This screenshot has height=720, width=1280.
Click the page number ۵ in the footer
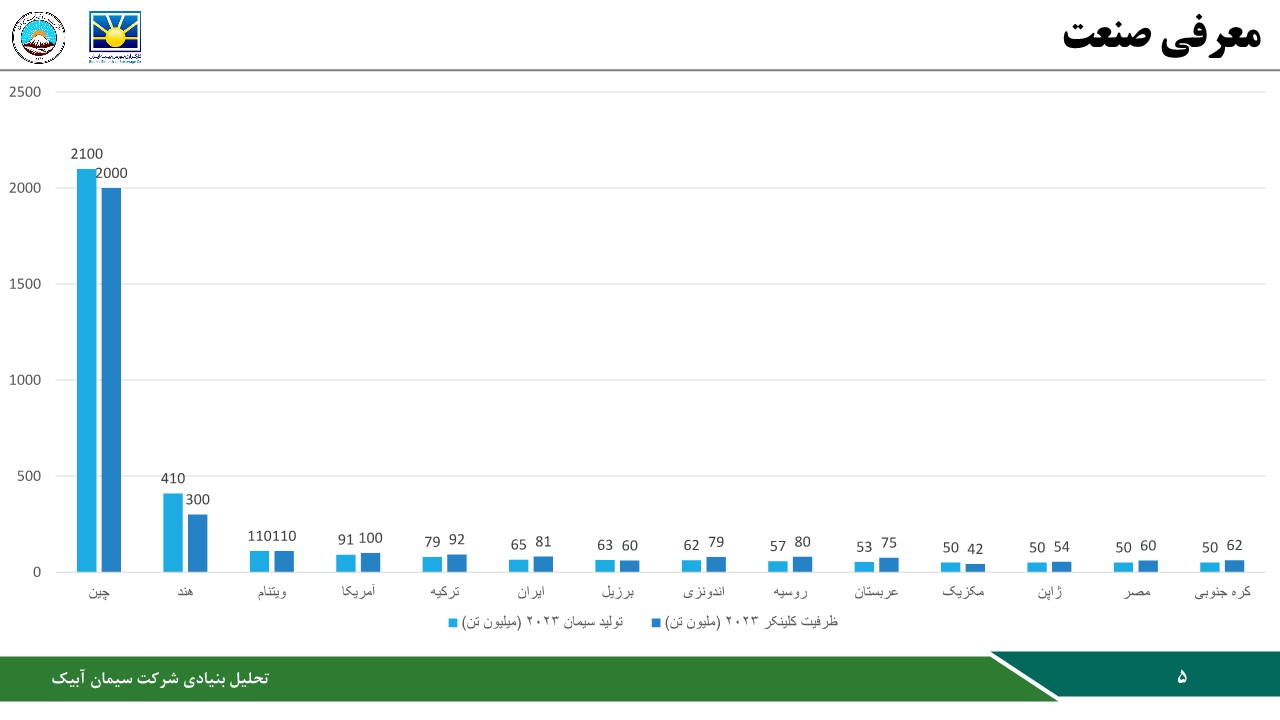1184,677
